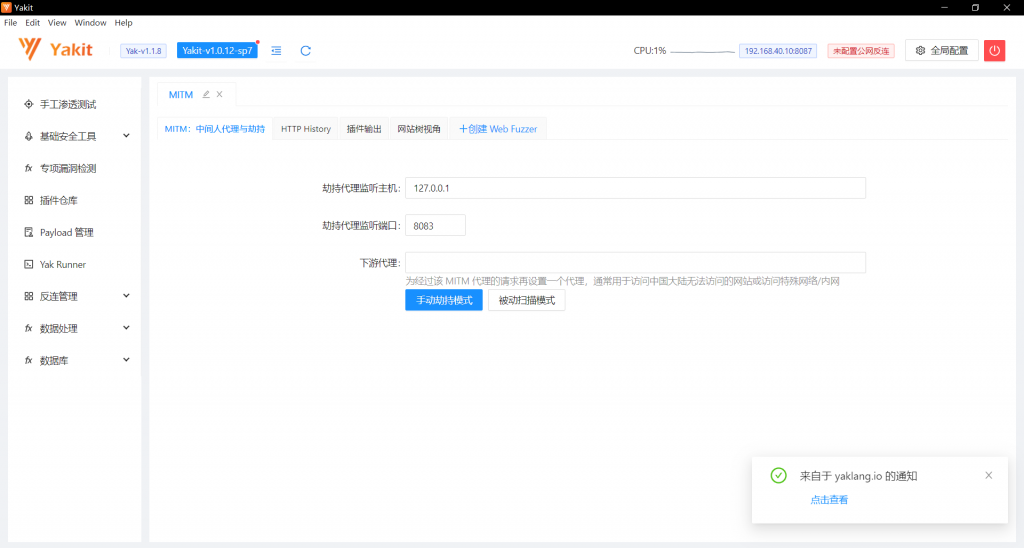Click the Yakit-v1.0.12-sp7 version button

(x=217, y=50)
